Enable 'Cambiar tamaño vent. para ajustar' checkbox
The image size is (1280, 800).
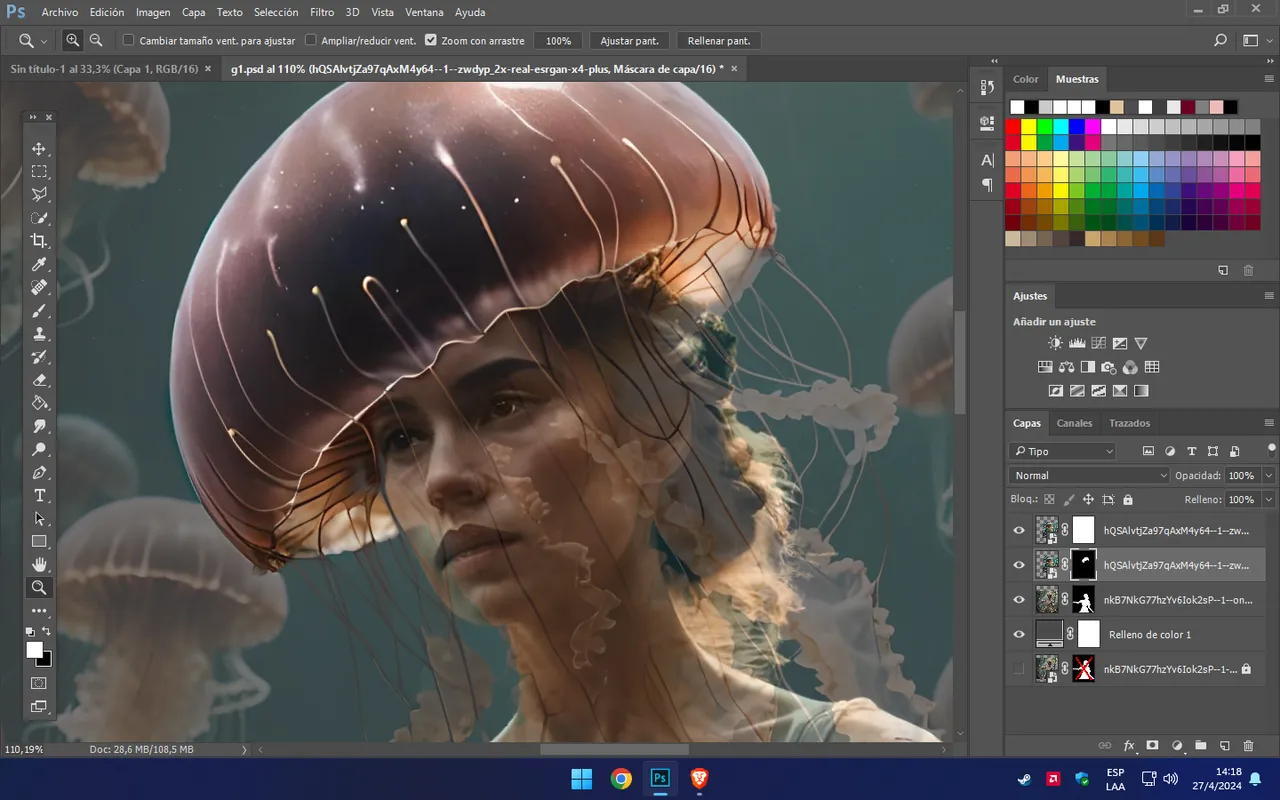128,41
